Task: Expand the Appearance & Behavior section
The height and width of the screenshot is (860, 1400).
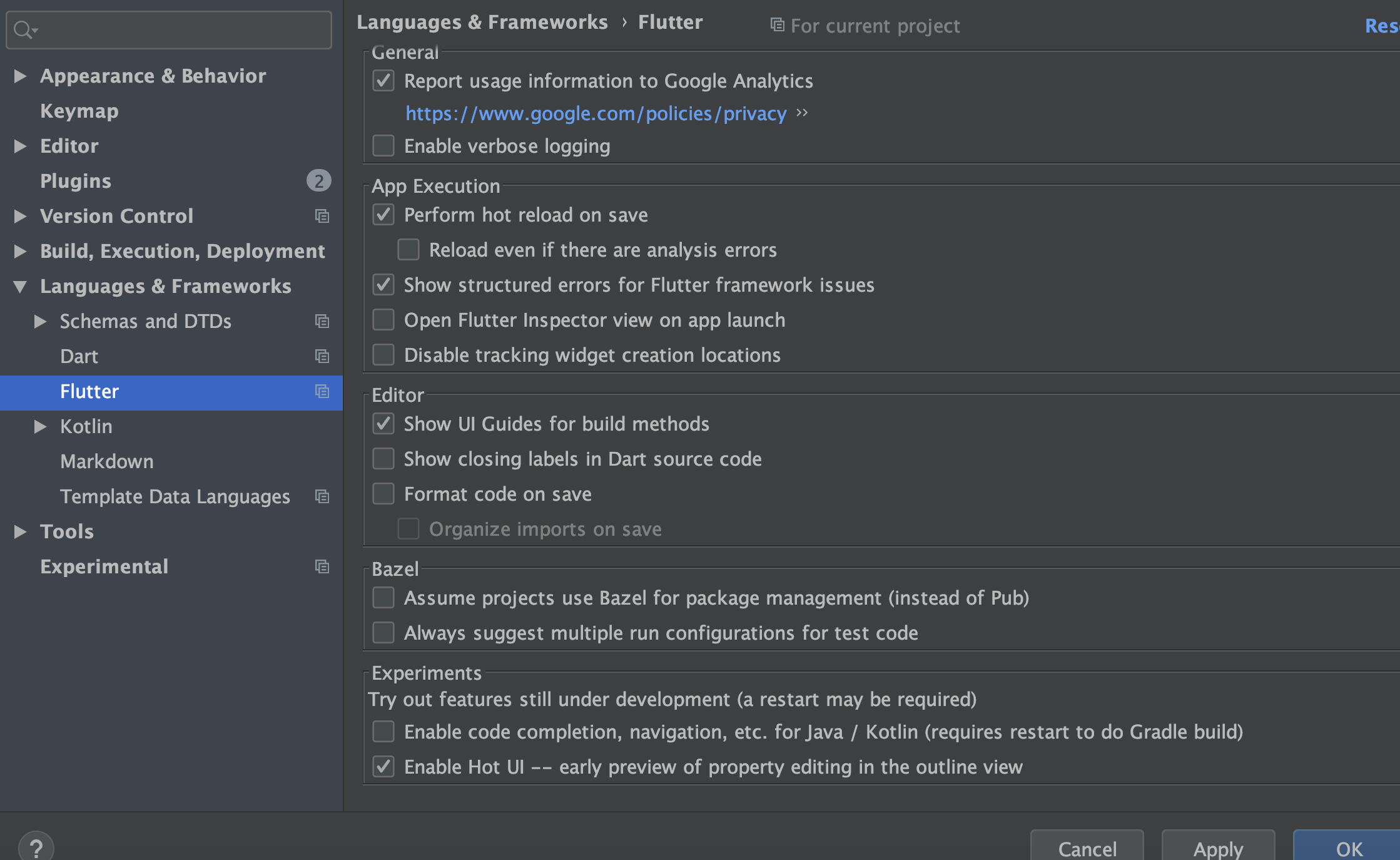Action: coord(20,76)
